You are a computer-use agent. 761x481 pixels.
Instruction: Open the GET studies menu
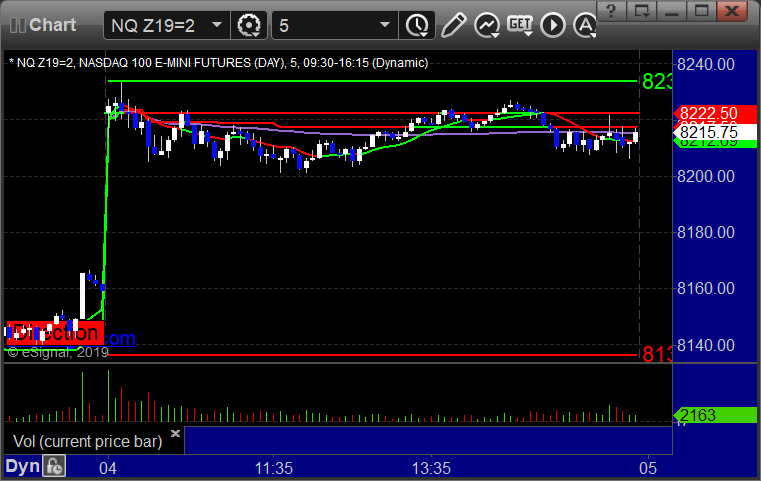pyautogui.click(x=520, y=24)
